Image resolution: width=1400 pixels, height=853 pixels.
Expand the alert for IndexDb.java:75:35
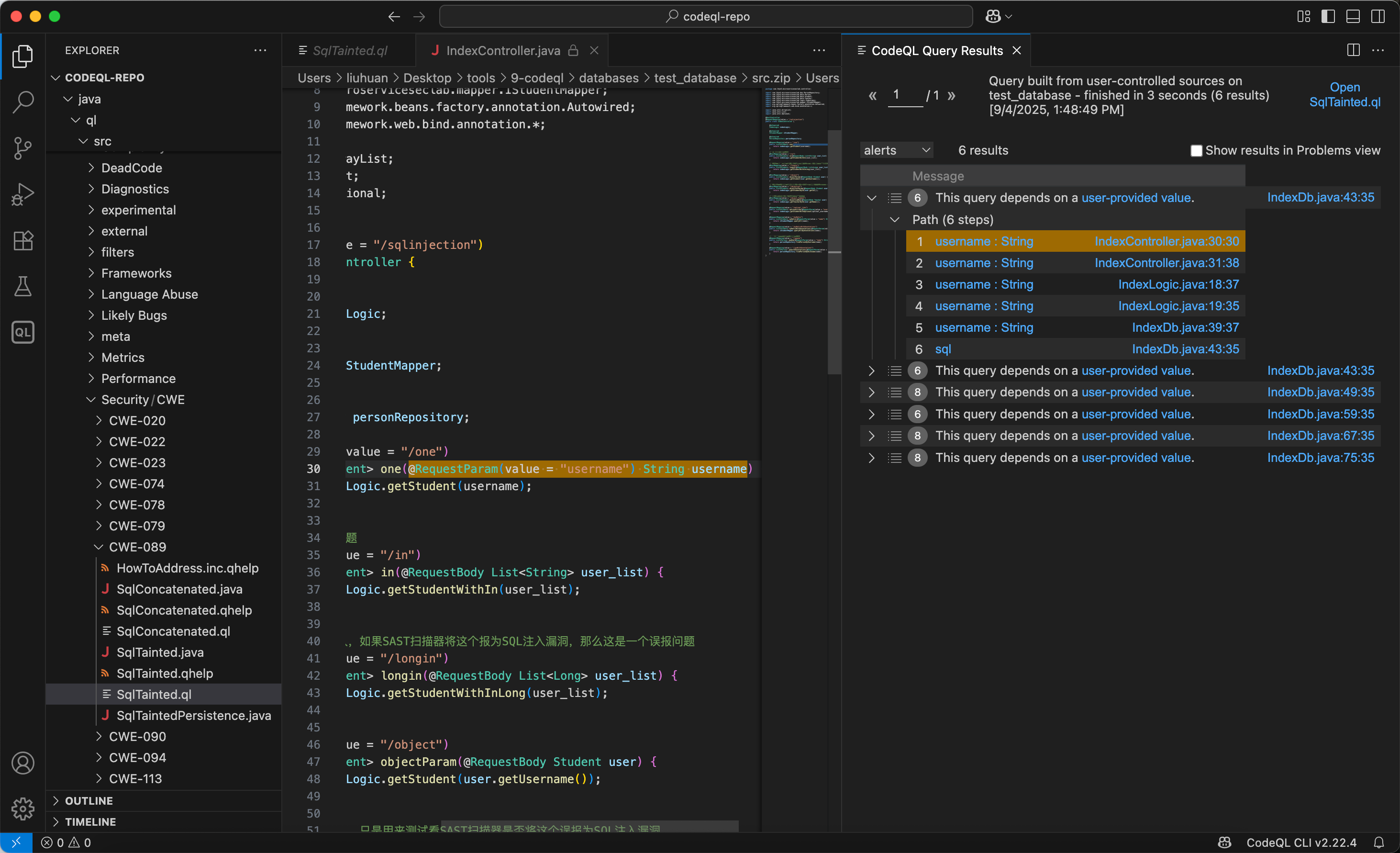pos(872,458)
